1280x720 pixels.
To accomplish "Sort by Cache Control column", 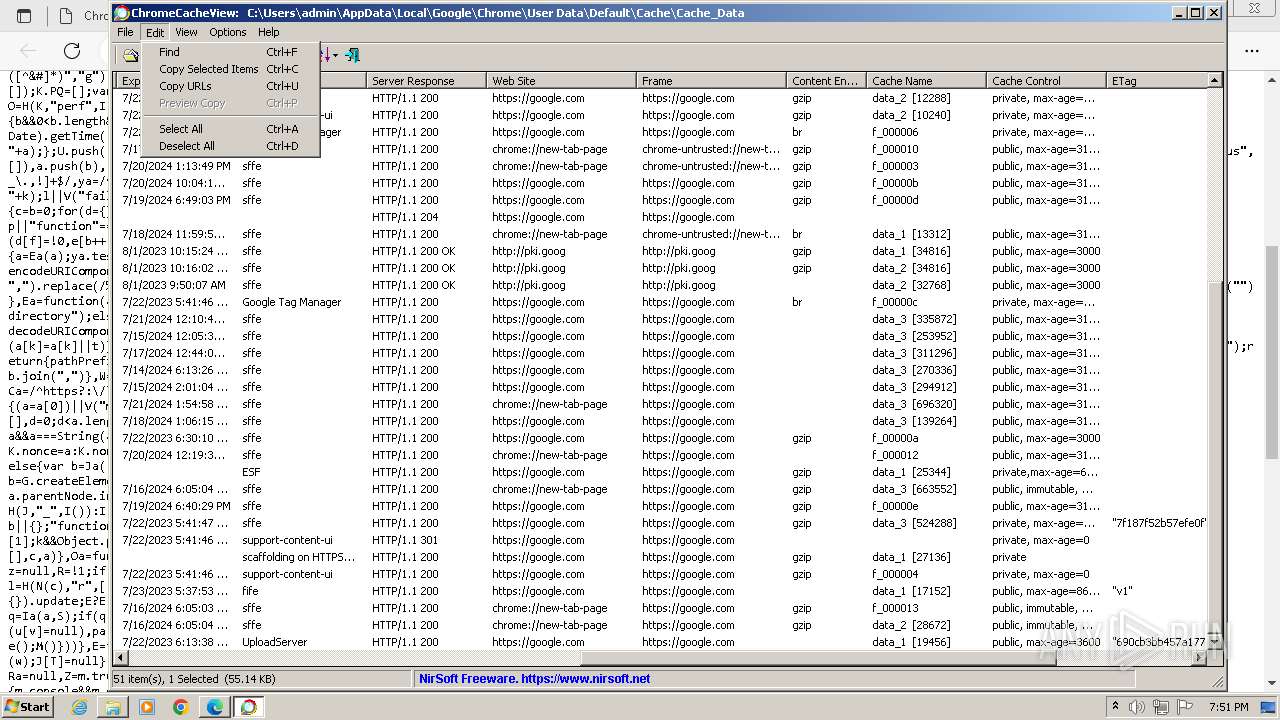I will click(1046, 81).
